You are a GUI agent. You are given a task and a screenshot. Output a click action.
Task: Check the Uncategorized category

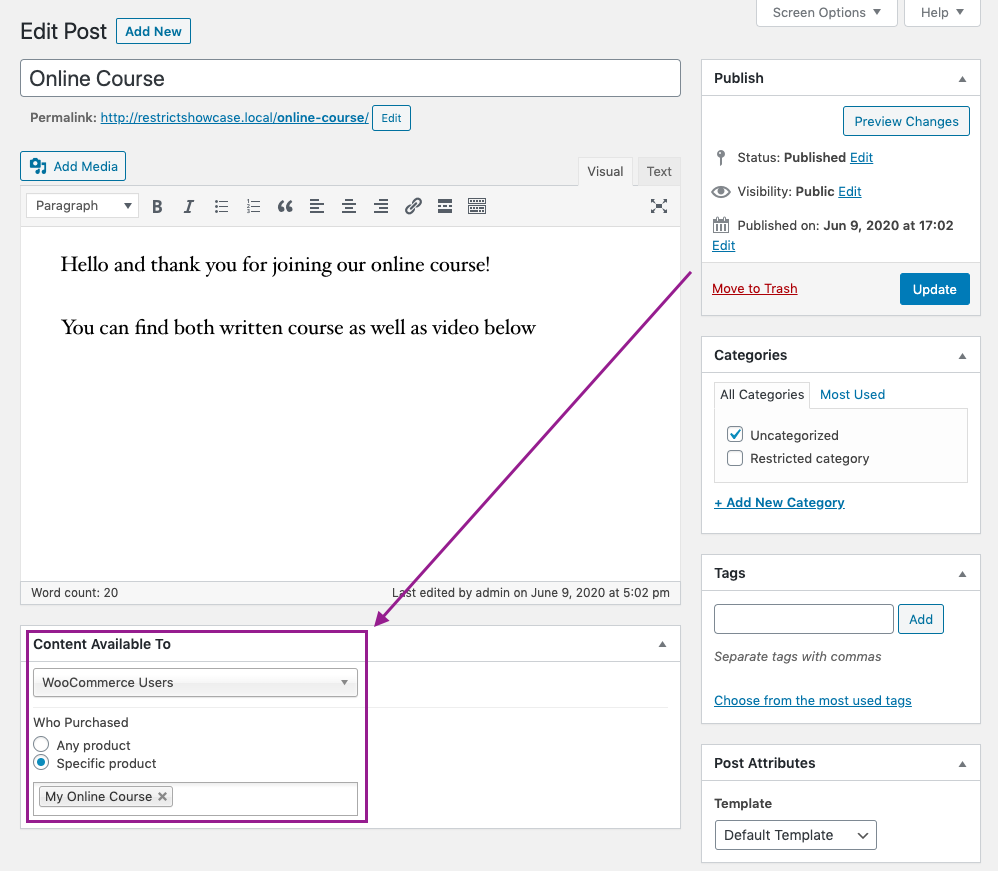tap(735, 435)
